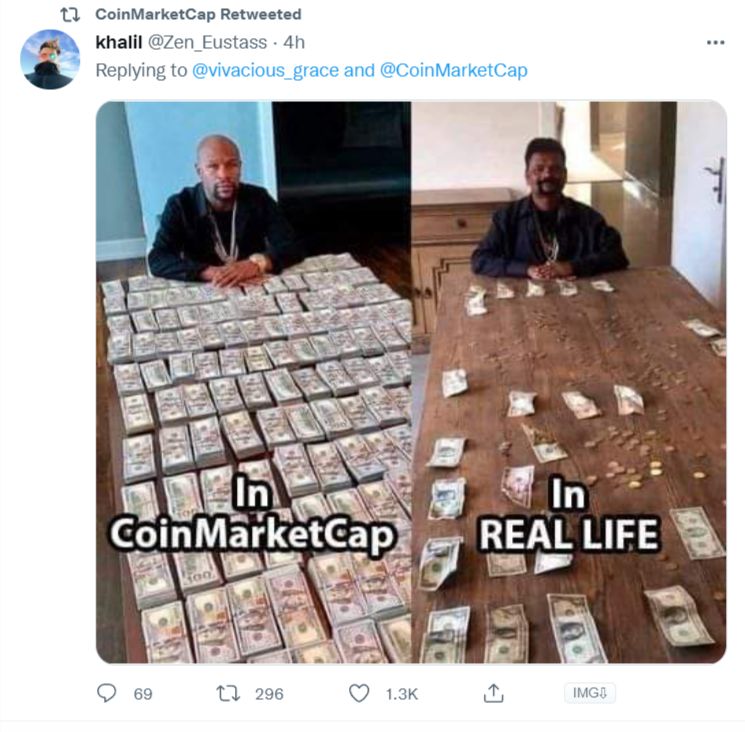
Task: Click the 296 retweets count
Action: click(x=269, y=694)
